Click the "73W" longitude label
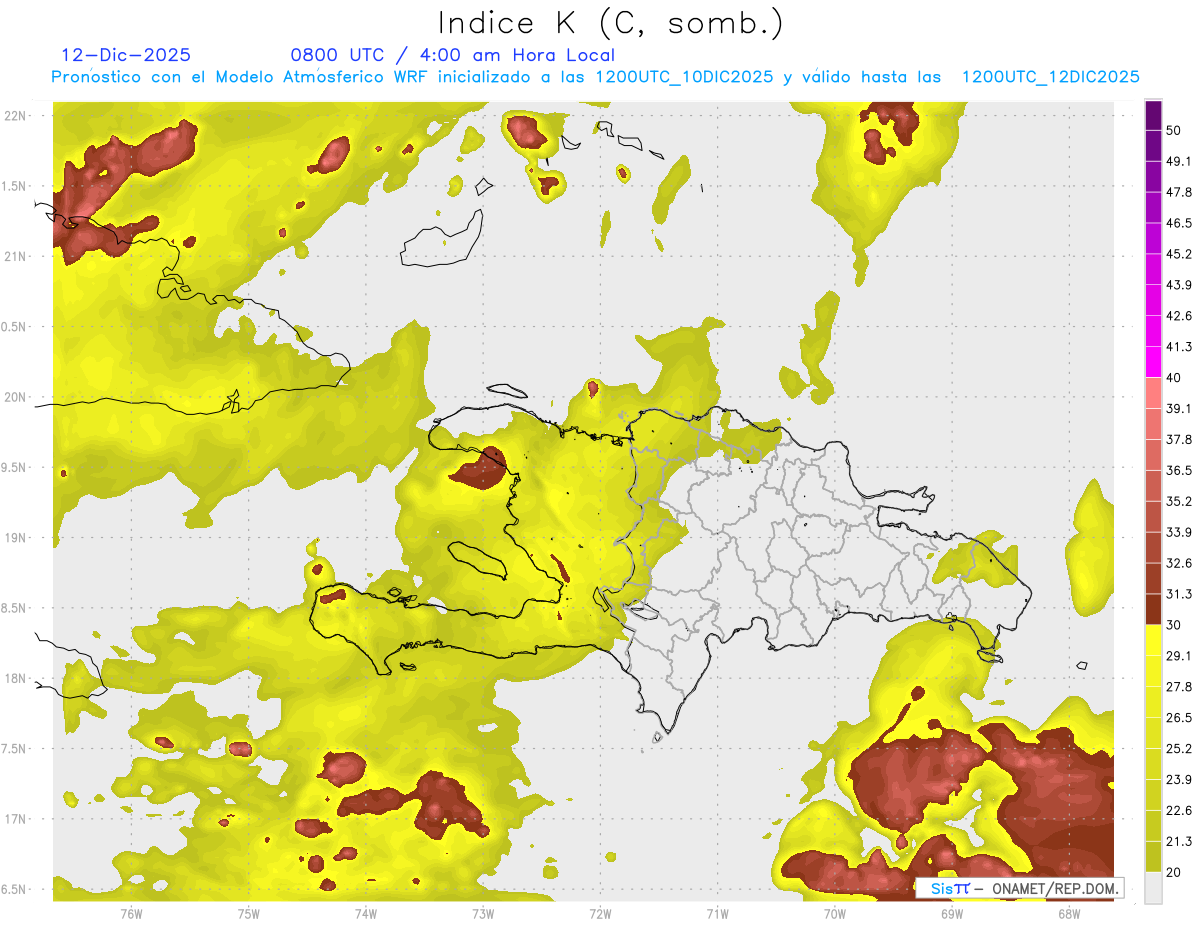Viewport: 1200px width, 927px height. (x=483, y=914)
